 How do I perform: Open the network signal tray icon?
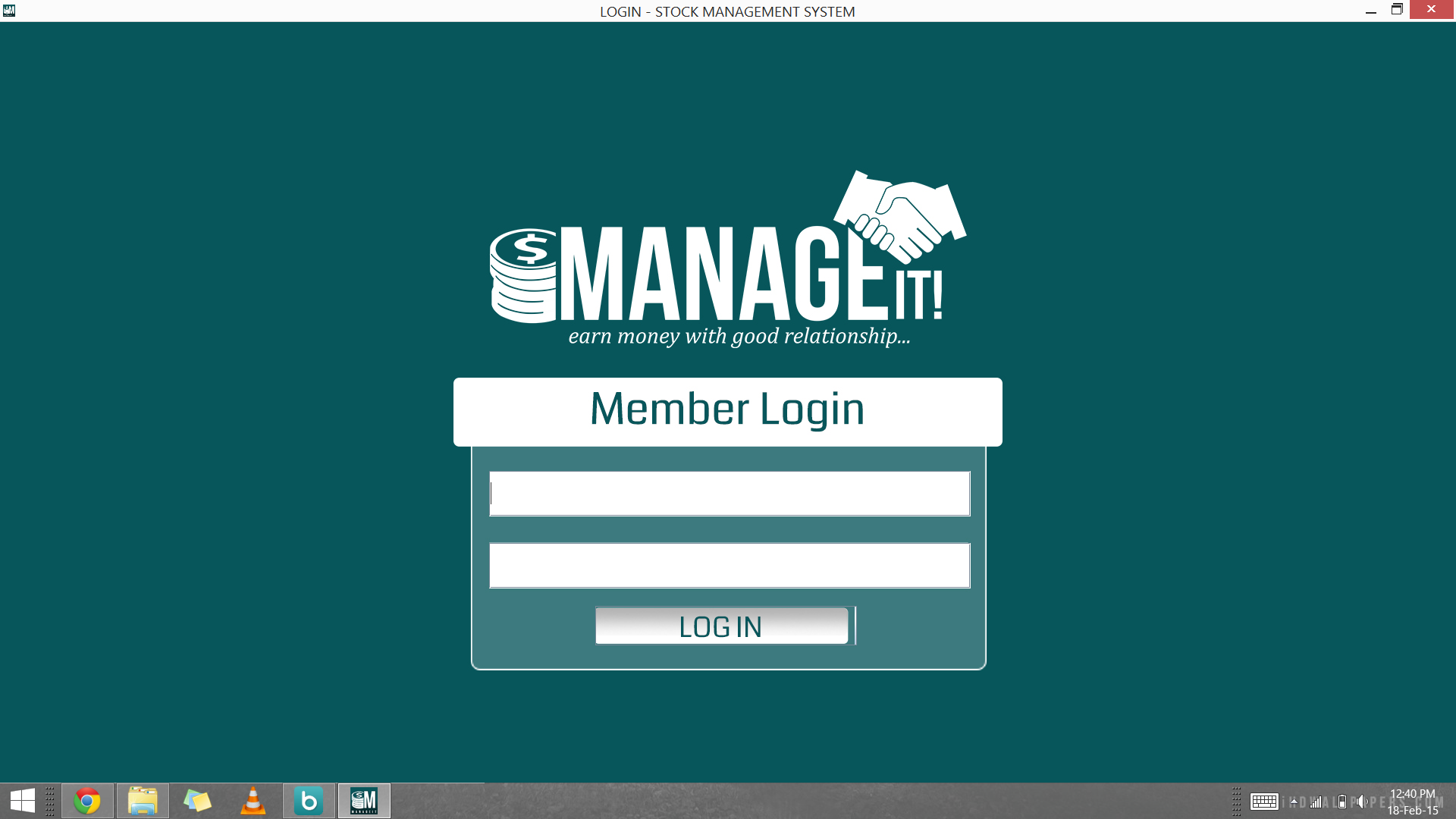1316,802
